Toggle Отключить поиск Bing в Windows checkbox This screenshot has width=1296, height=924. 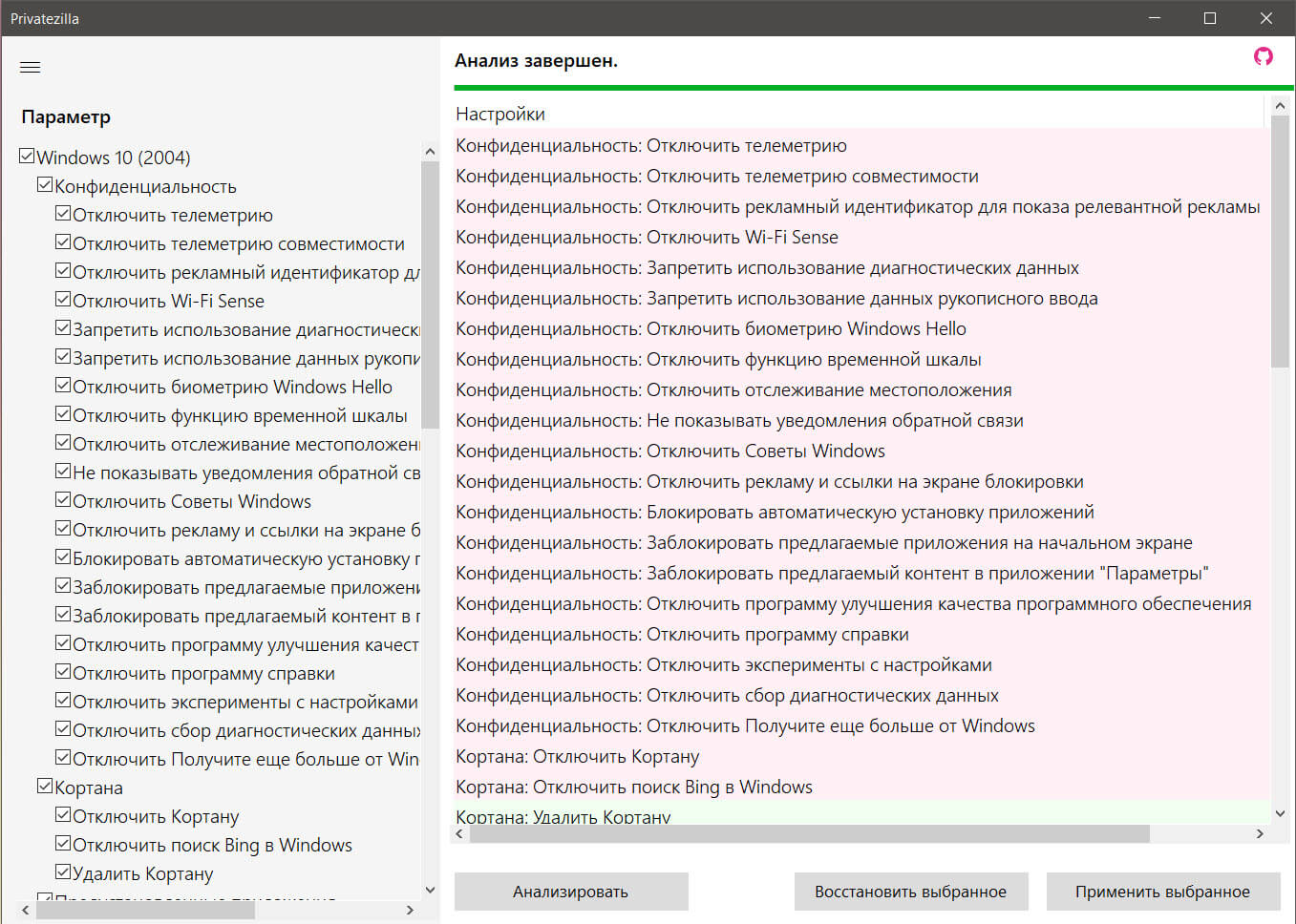[63, 844]
